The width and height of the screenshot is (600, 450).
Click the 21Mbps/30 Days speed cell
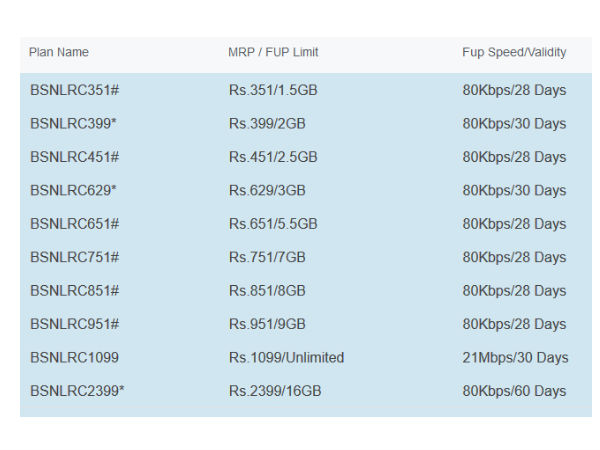coord(515,357)
